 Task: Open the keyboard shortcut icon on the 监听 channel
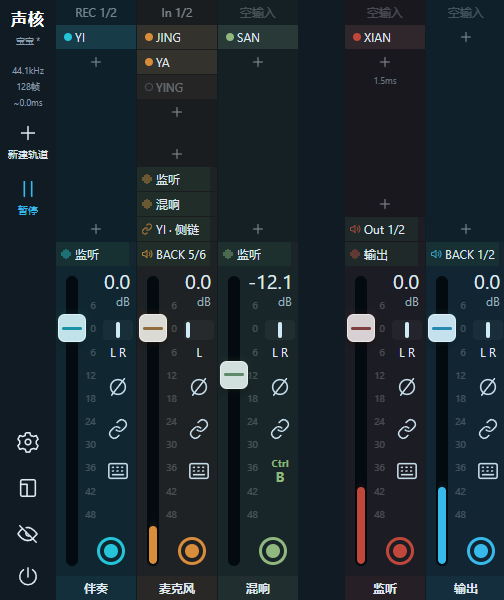point(407,471)
